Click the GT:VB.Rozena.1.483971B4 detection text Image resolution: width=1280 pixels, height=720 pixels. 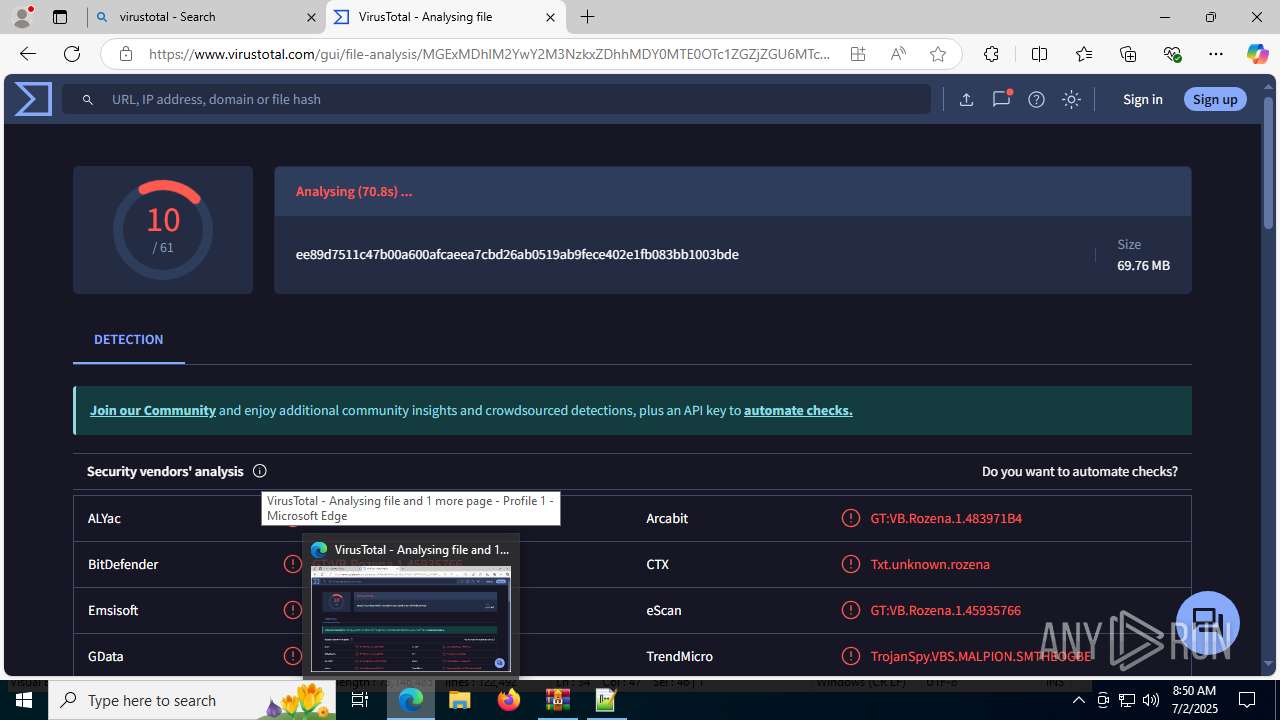coord(946,518)
